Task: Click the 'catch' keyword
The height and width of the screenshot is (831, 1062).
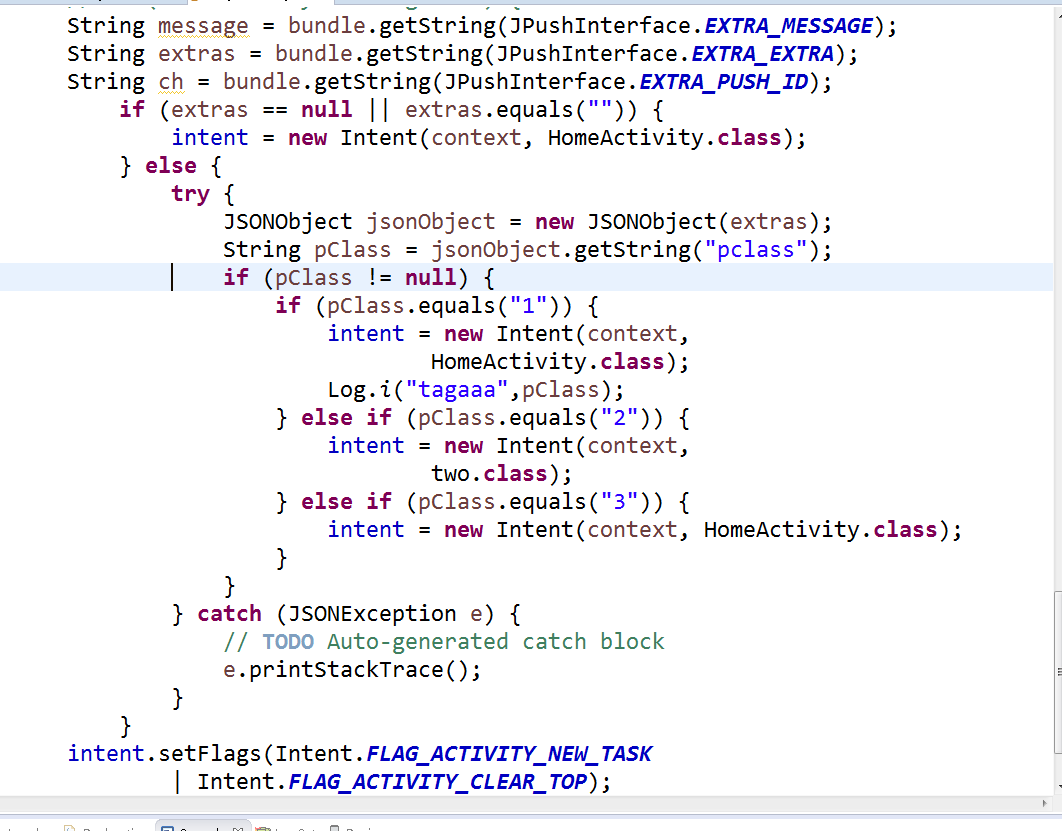Action: (229, 614)
